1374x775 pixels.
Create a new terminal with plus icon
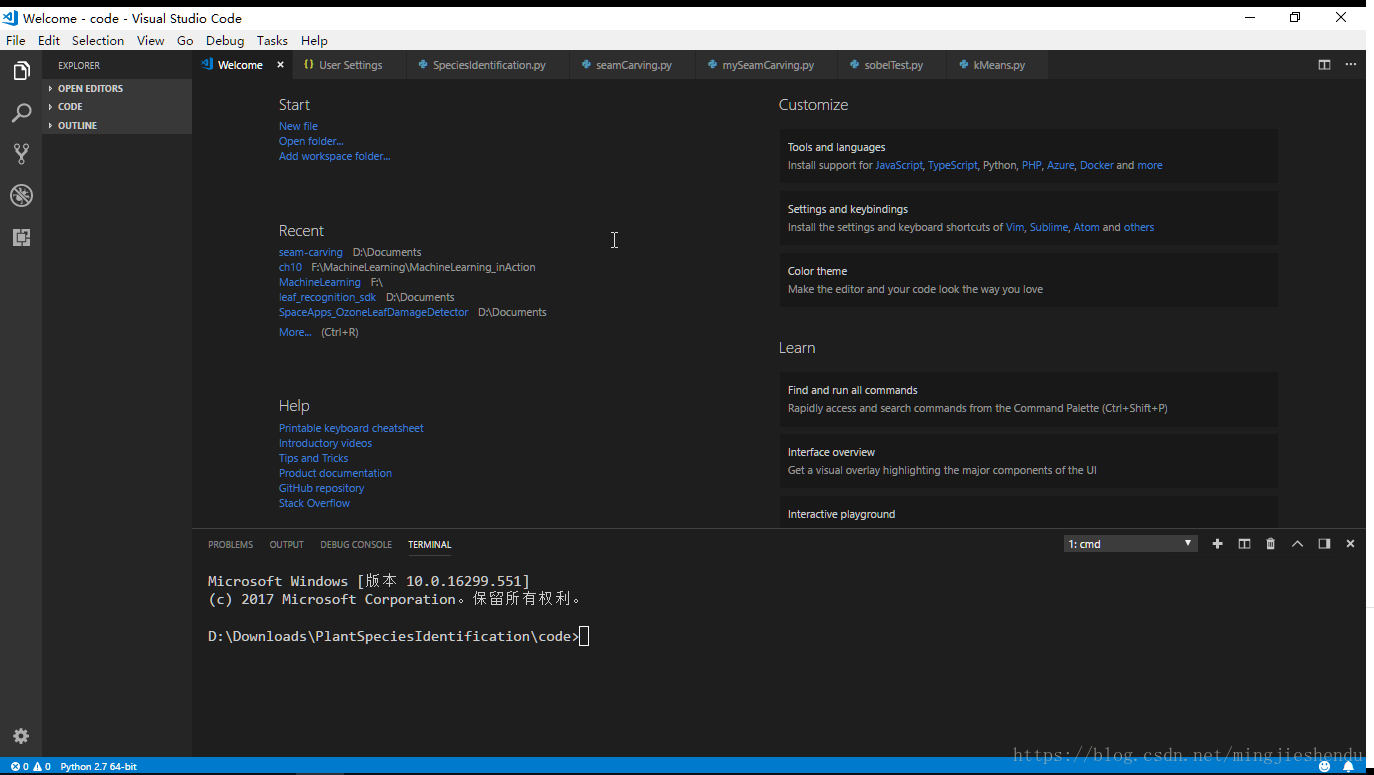tap(1217, 544)
